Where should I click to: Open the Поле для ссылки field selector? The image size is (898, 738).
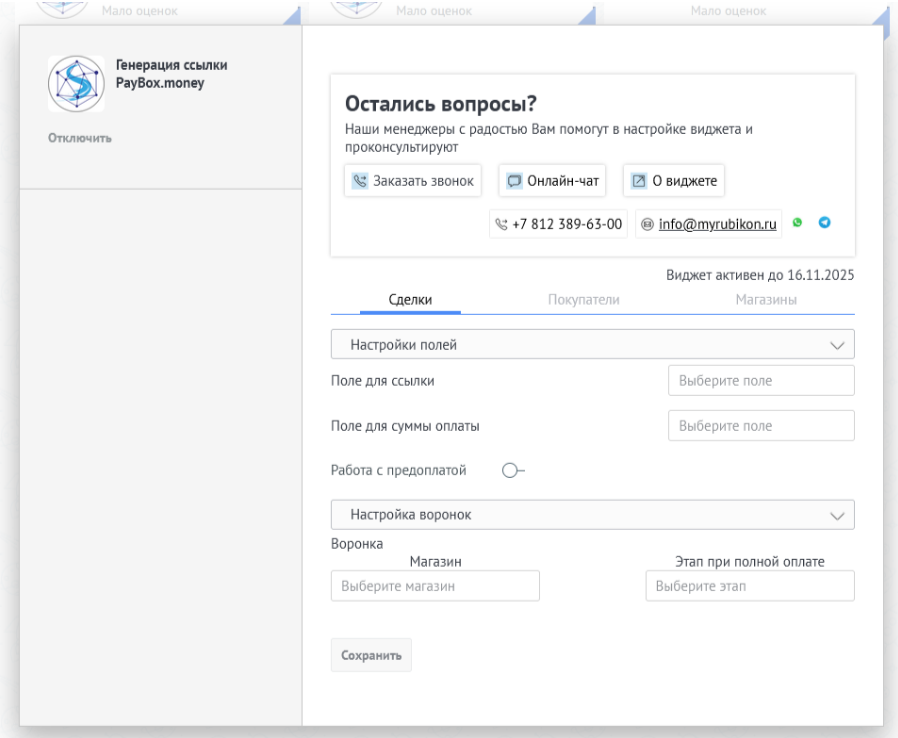click(761, 381)
